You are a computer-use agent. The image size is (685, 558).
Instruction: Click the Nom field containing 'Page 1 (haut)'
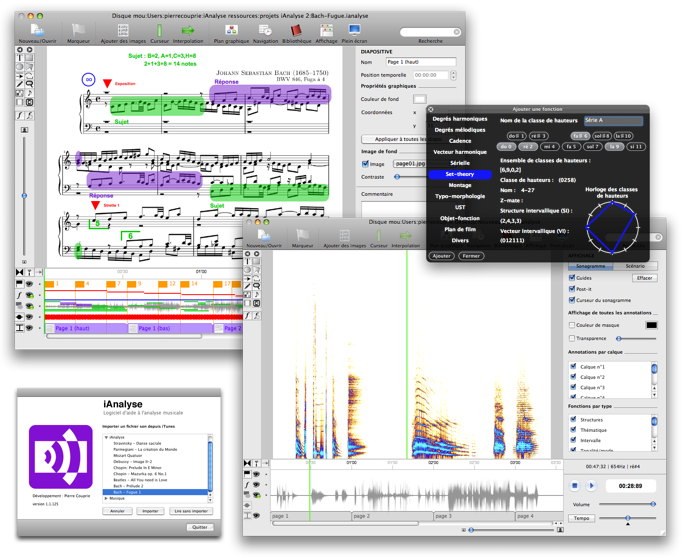[x=421, y=62]
